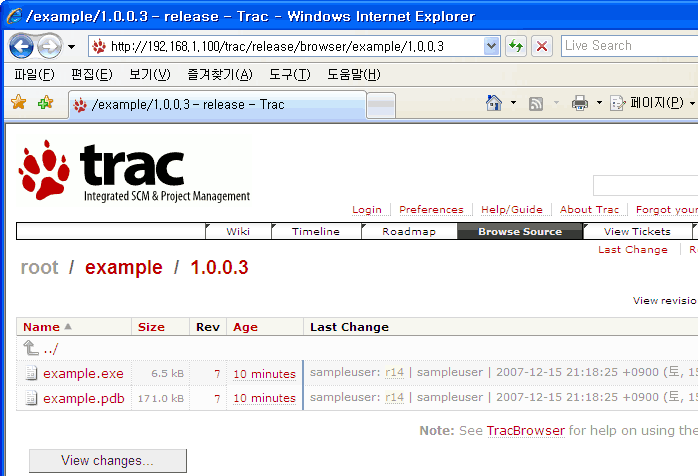Click the parent directory up-arrow icon
Image resolution: width=698 pixels, height=476 pixels.
pyautogui.click(x=31, y=348)
